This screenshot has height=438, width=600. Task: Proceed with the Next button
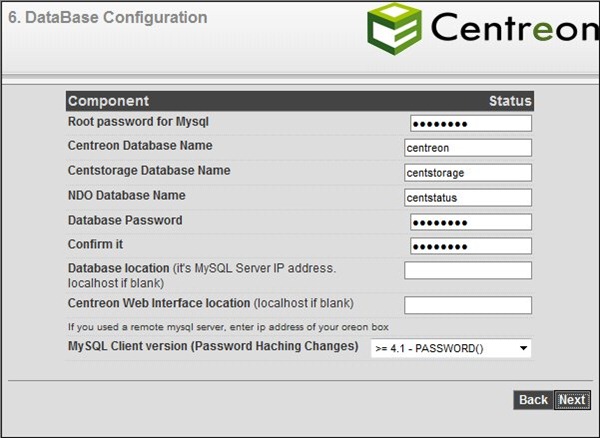pyautogui.click(x=572, y=400)
